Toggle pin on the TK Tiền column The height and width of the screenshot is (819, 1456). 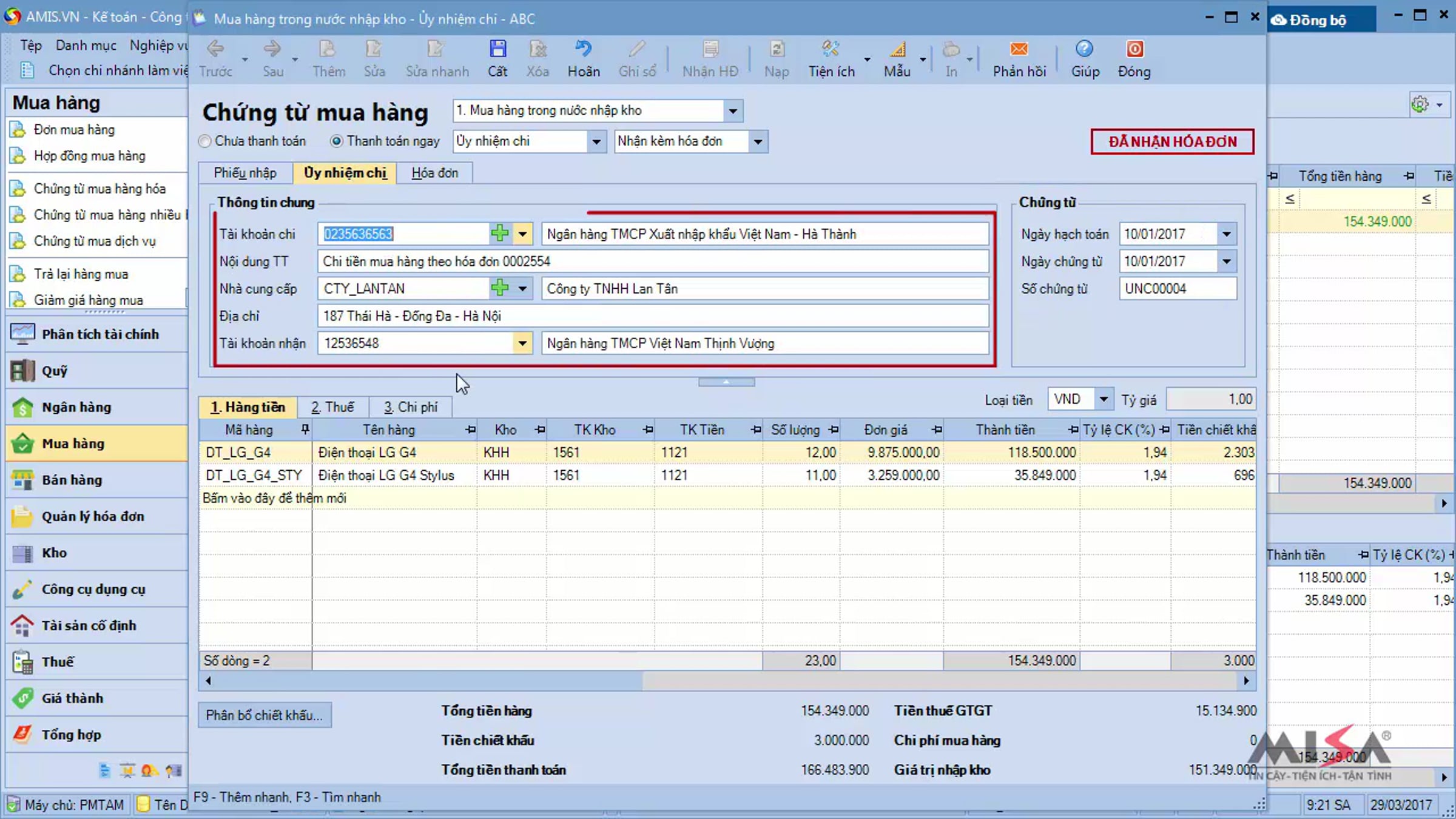point(755,430)
